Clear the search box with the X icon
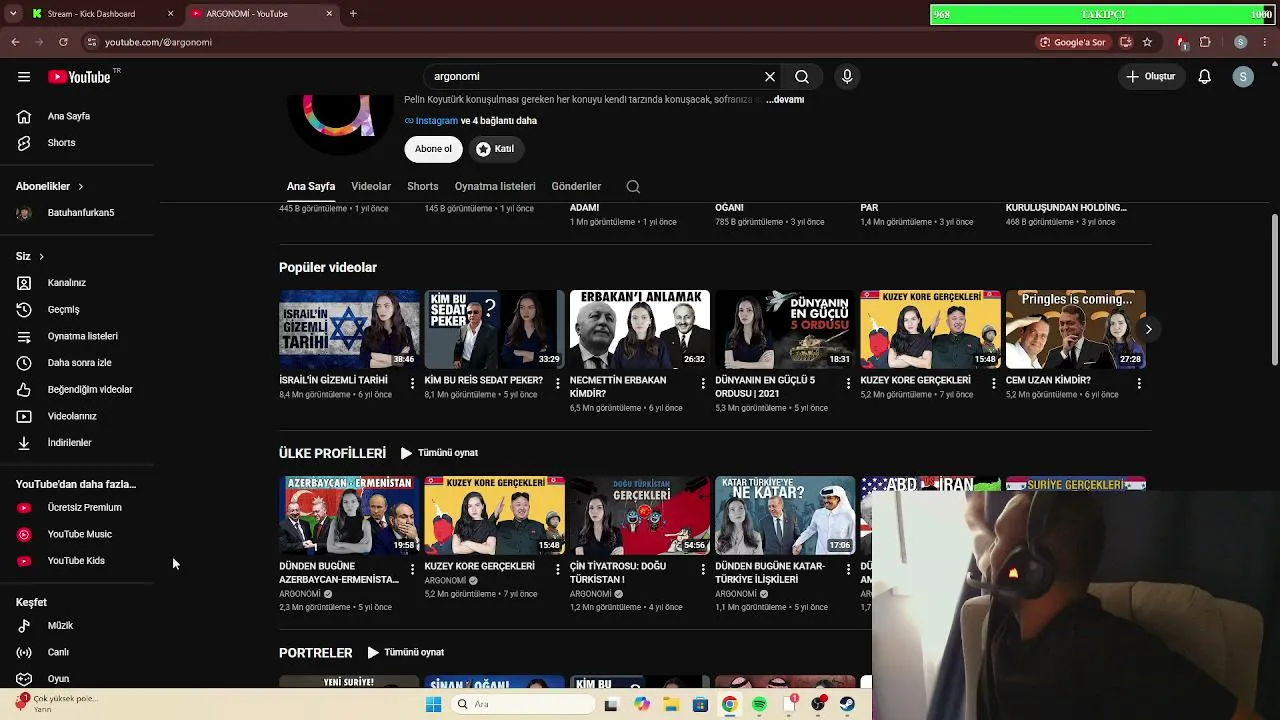Viewport: 1280px width, 720px height. pos(770,77)
